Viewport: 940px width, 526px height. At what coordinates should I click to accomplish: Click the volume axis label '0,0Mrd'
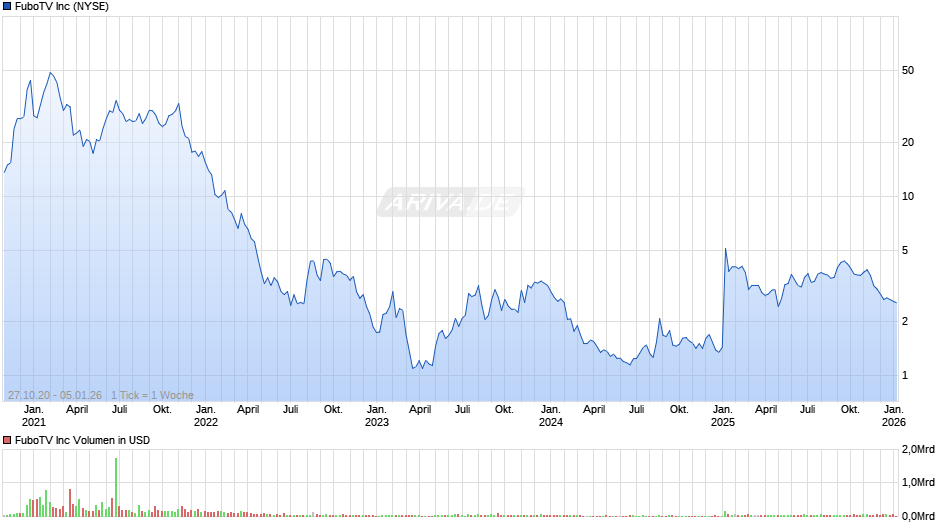coord(918,516)
